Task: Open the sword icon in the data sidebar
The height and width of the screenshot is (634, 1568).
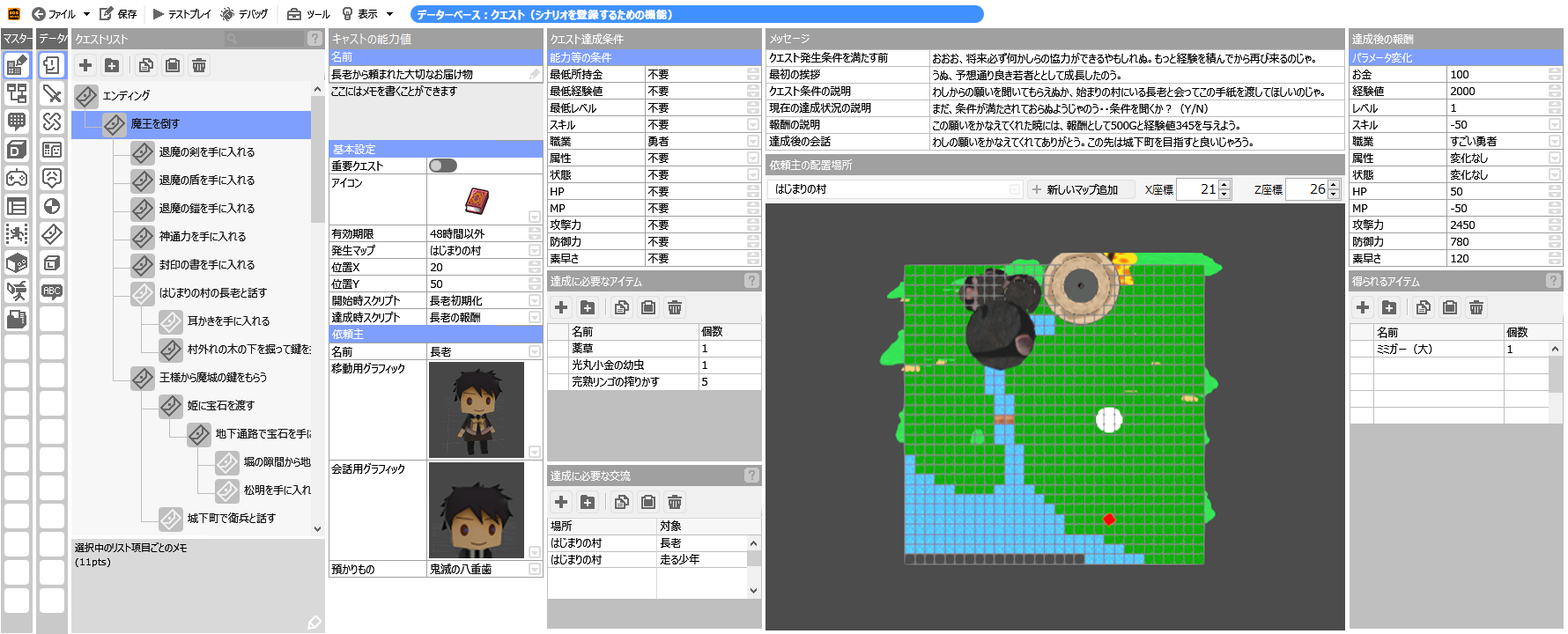Action: point(52,93)
